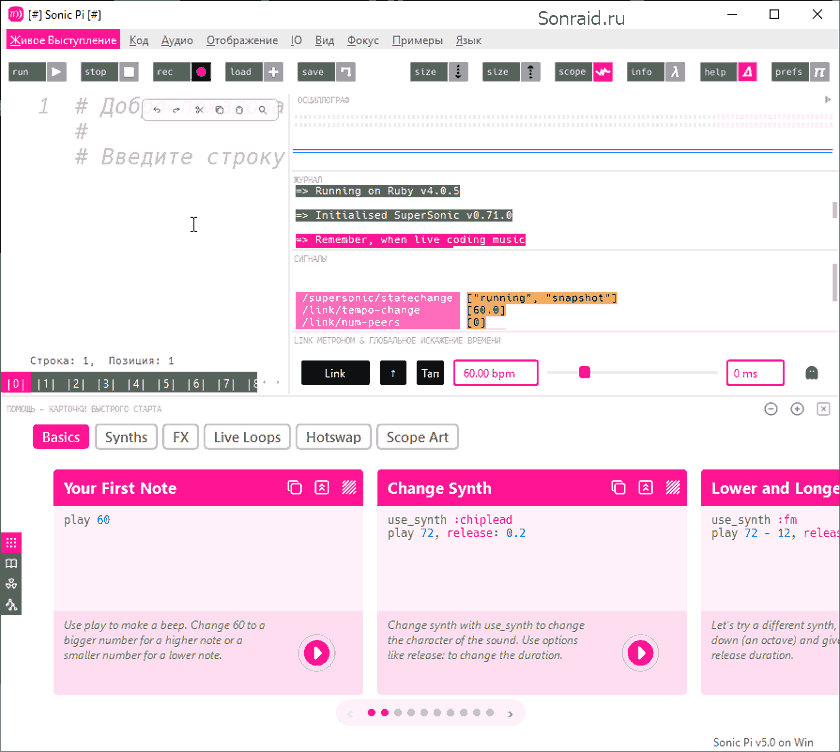Go to next cards page with right chevron

click(x=510, y=713)
